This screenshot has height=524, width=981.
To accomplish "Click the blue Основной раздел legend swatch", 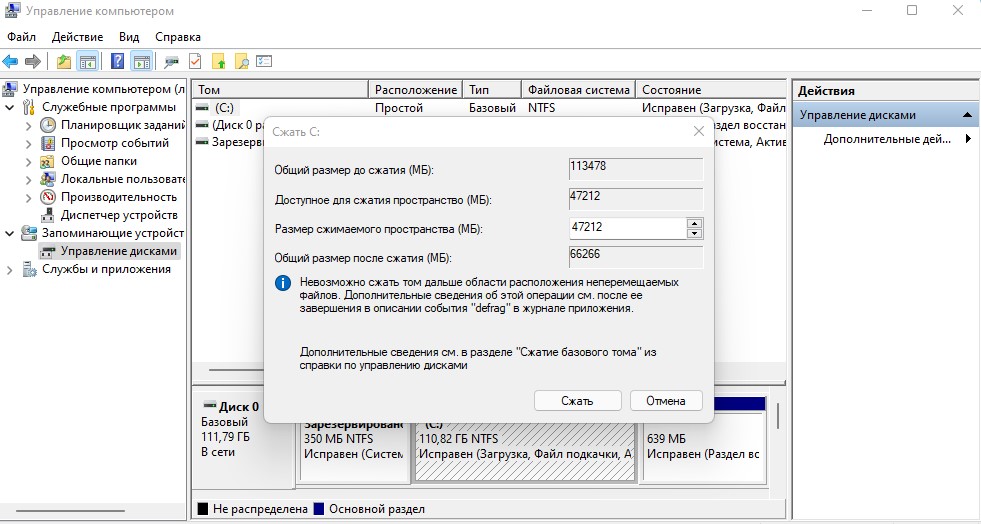I will click(318, 509).
